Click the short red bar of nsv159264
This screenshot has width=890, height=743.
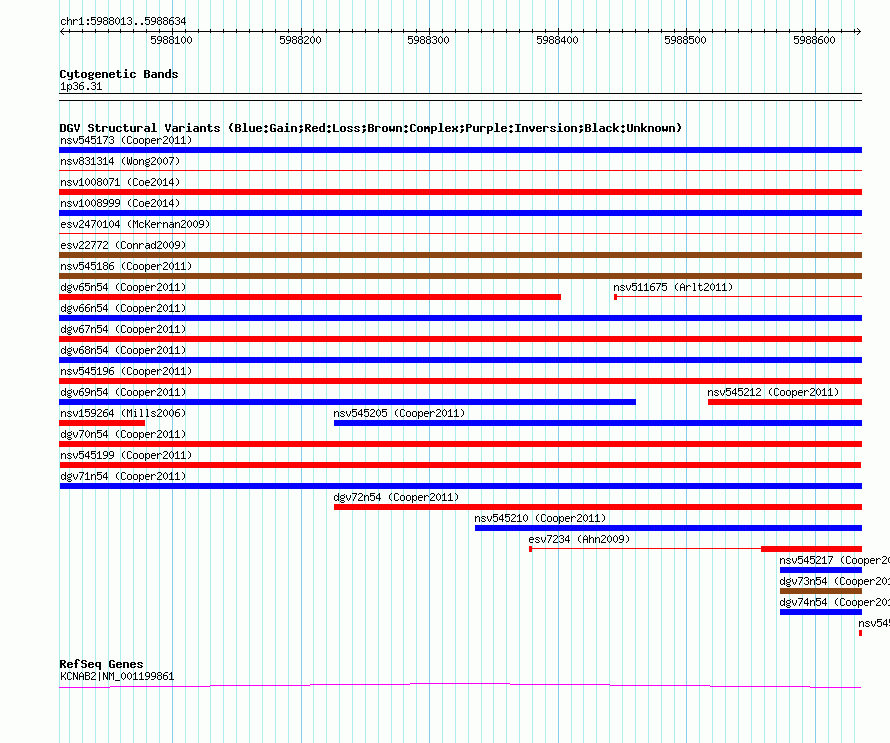[x=102, y=423]
